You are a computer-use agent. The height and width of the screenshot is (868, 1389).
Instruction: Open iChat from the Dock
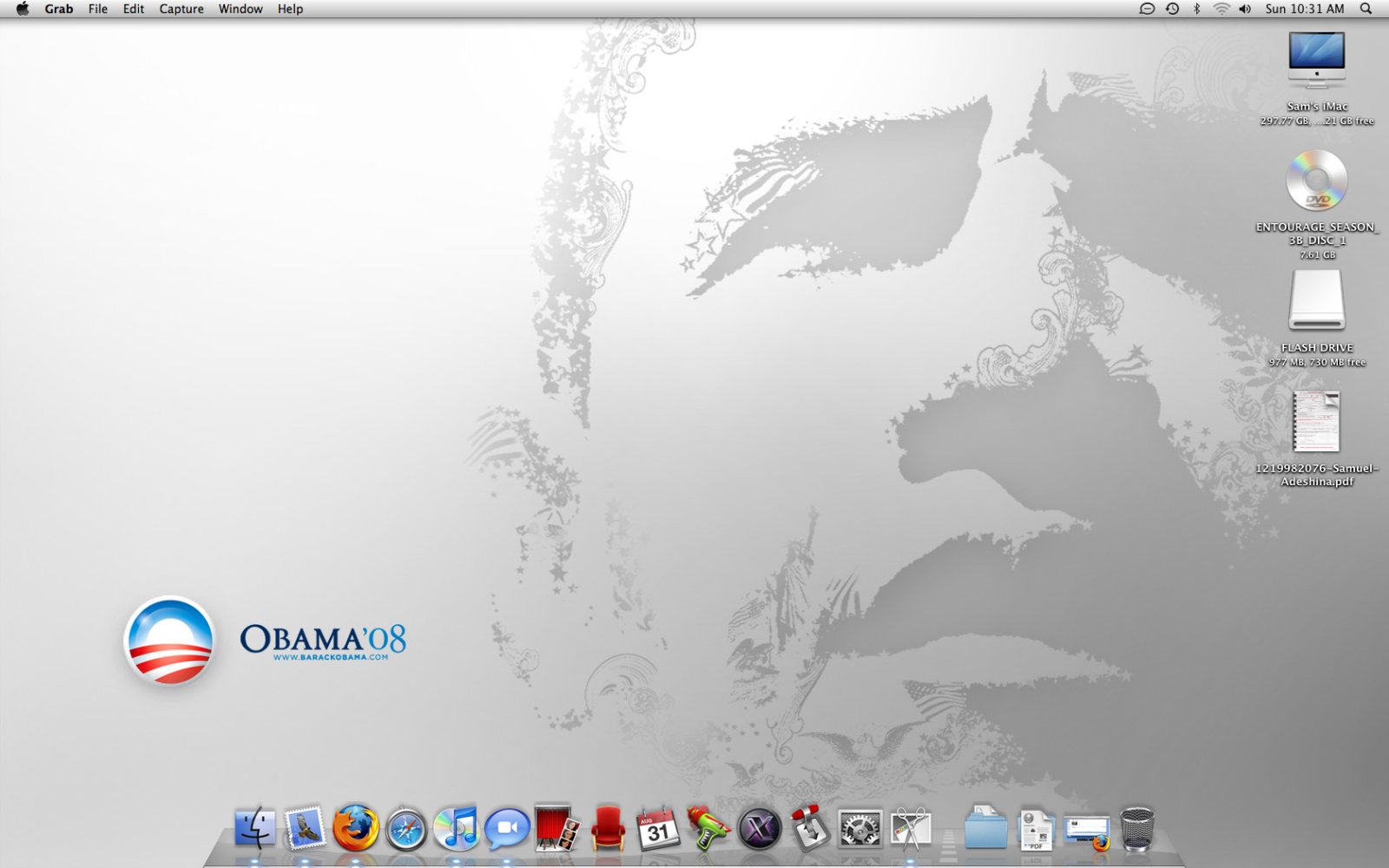507,829
